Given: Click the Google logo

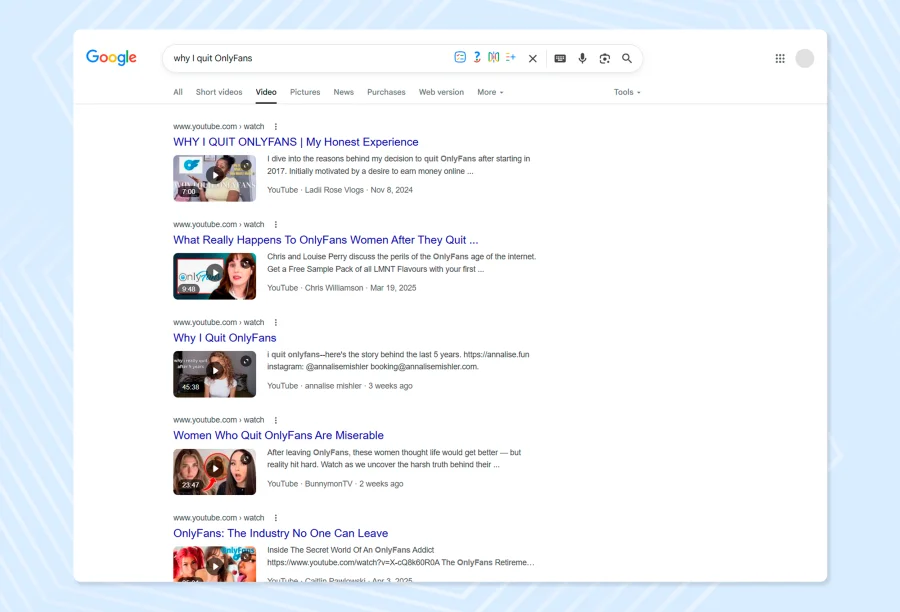Looking at the screenshot, I should point(111,58).
